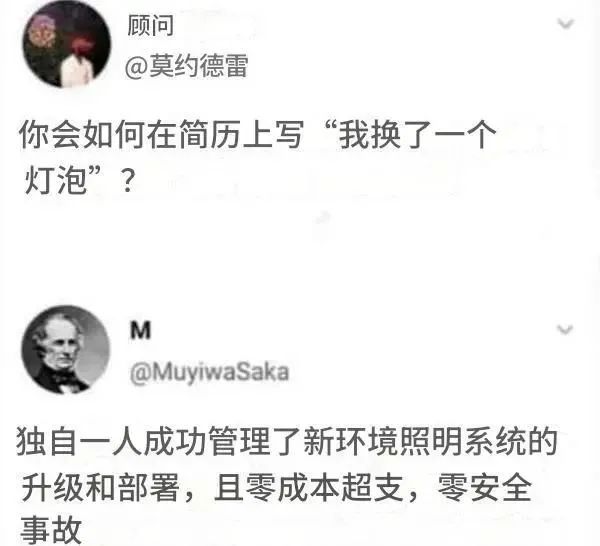Click the phrase 且零成本超支
This screenshot has height=546, width=600.
tap(308, 487)
